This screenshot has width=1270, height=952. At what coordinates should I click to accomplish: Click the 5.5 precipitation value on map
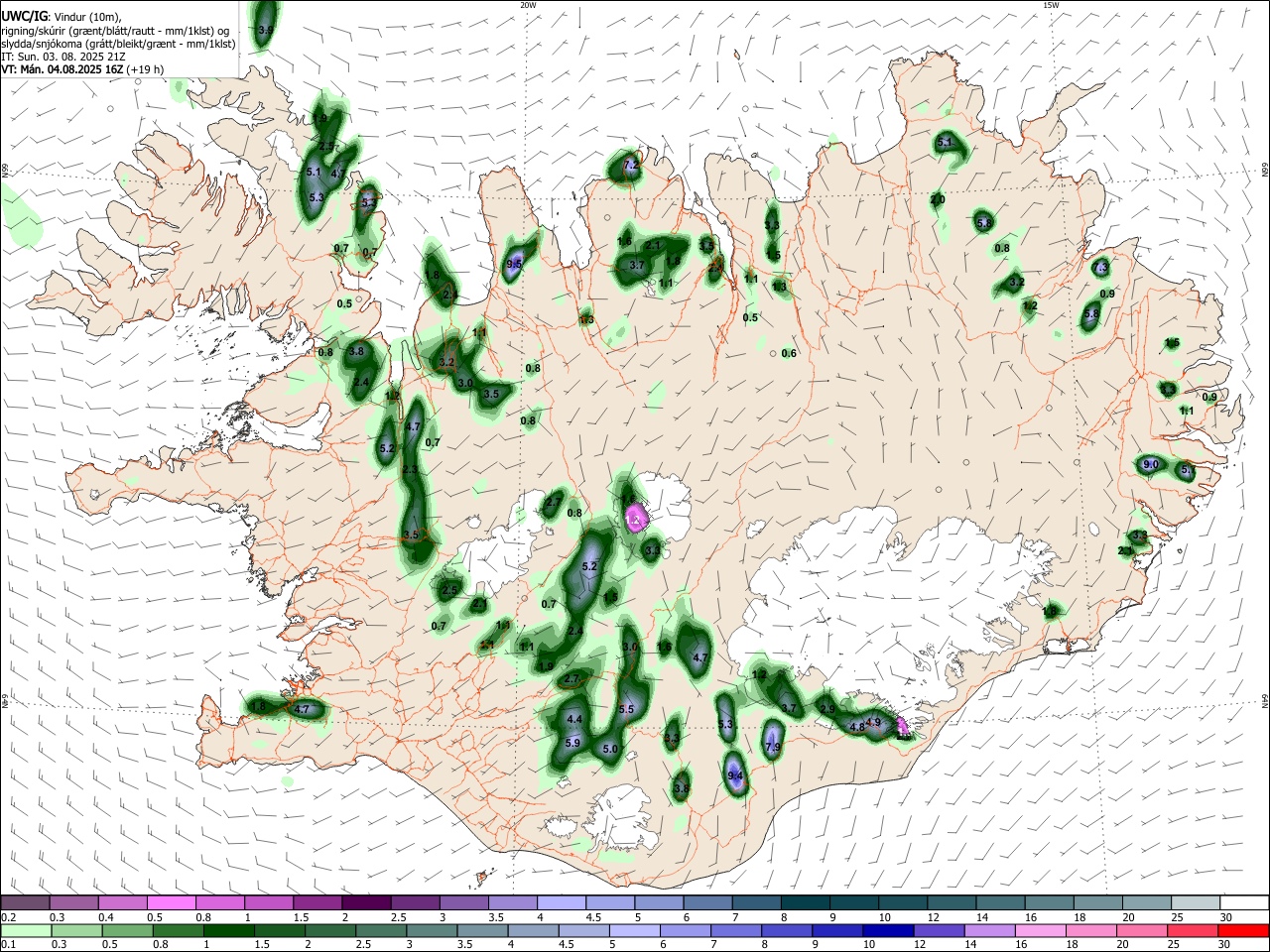(x=626, y=709)
